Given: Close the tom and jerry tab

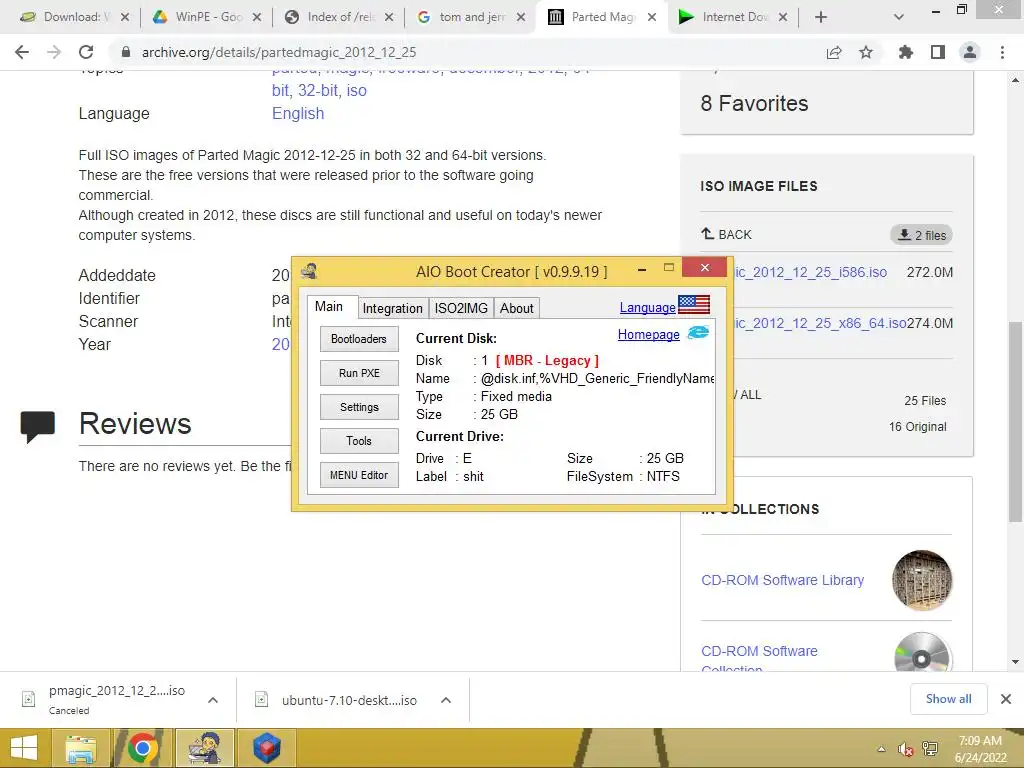Looking at the screenshot, I should click(520, 17).
